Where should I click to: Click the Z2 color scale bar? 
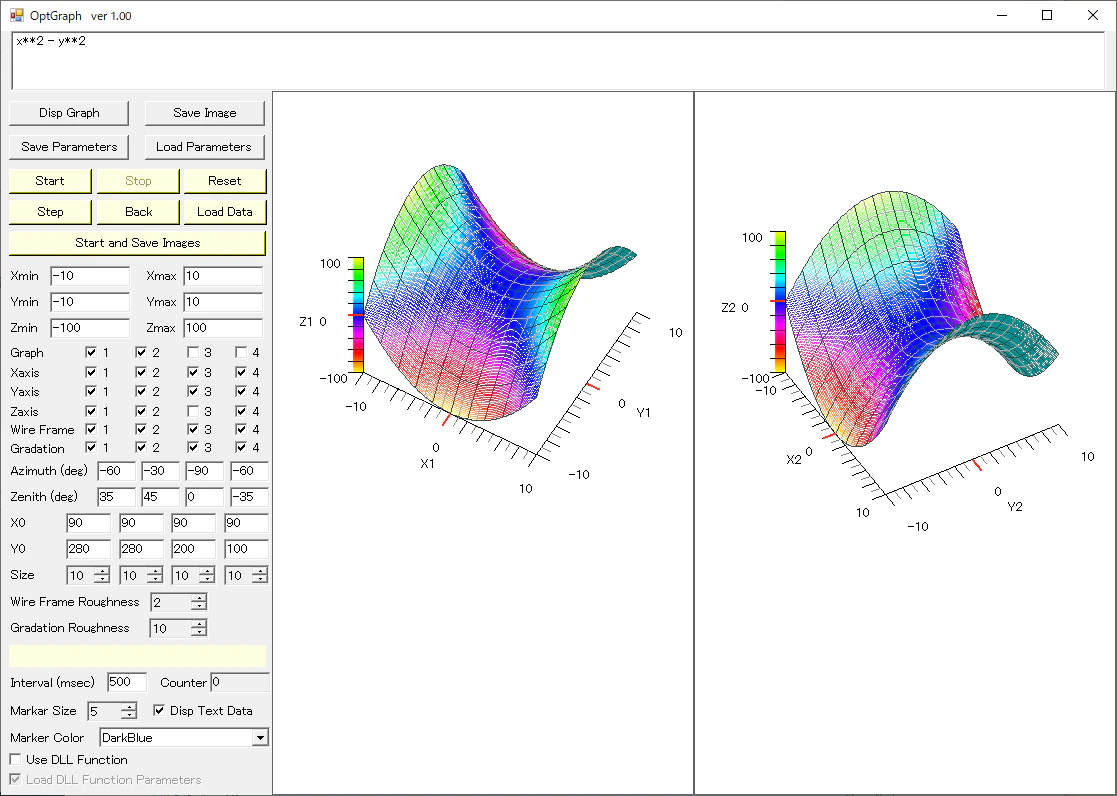pyautogui.click(x=779, y=301)
